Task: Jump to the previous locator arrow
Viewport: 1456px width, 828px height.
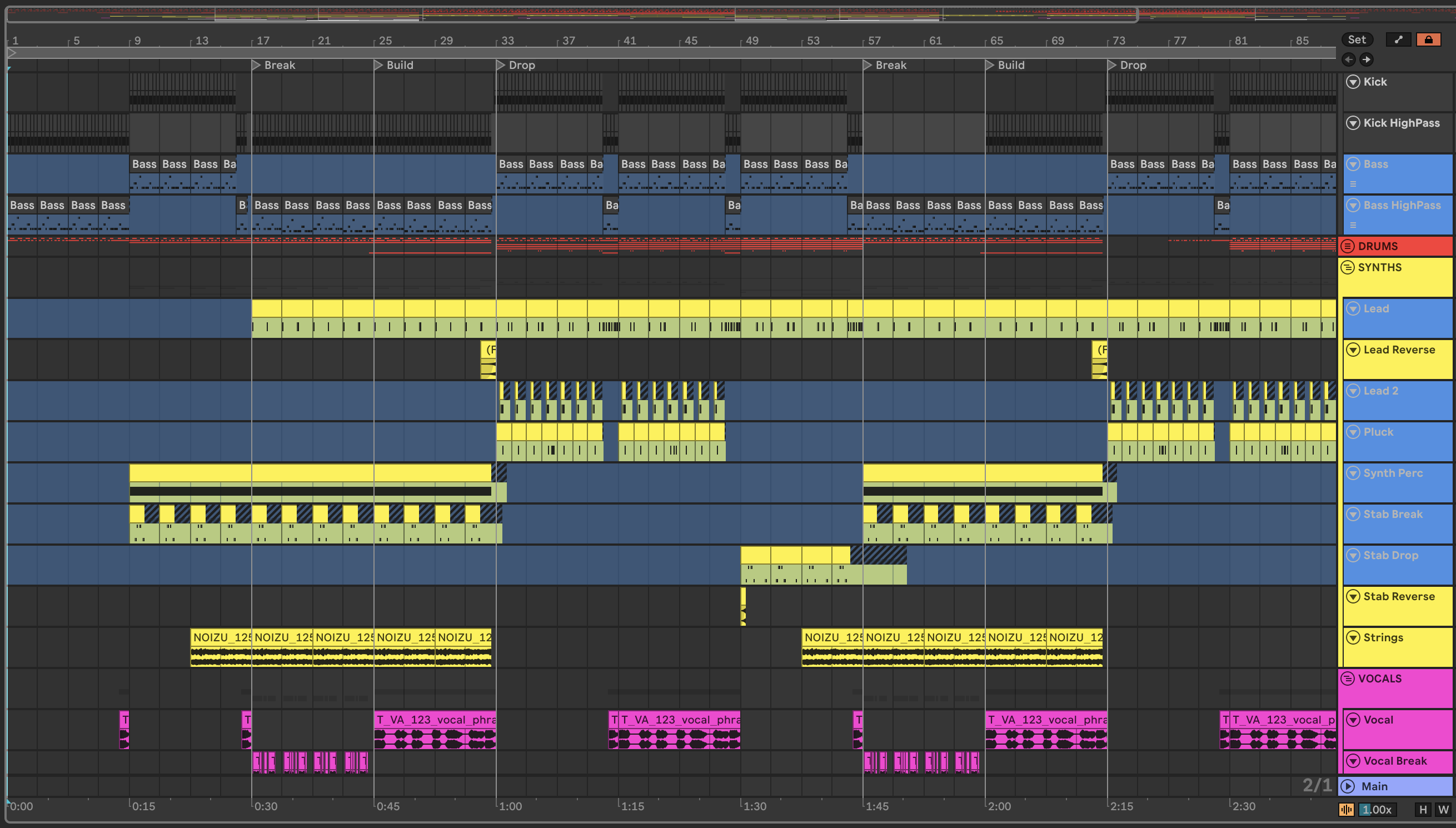Action: (x=1349, y=59)
